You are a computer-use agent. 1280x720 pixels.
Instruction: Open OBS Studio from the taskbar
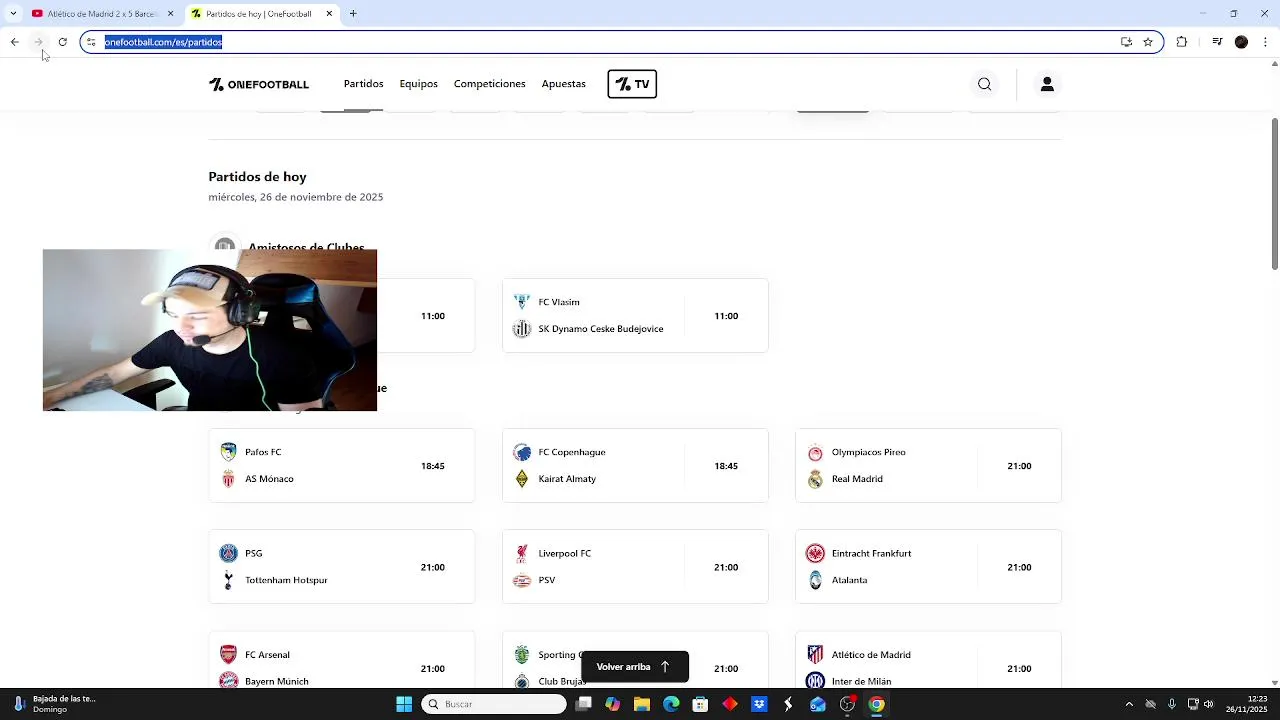(847, 704)
